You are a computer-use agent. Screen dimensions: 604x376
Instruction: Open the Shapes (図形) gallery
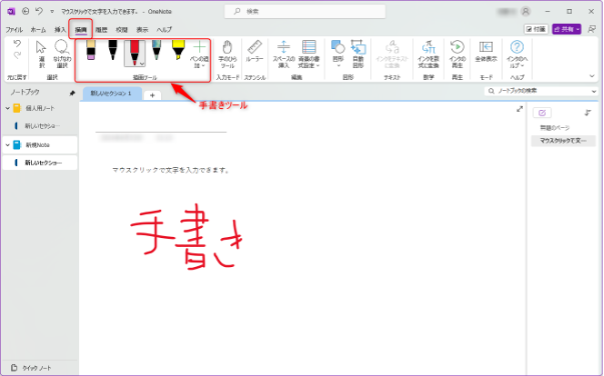click(x=338, y=54)
